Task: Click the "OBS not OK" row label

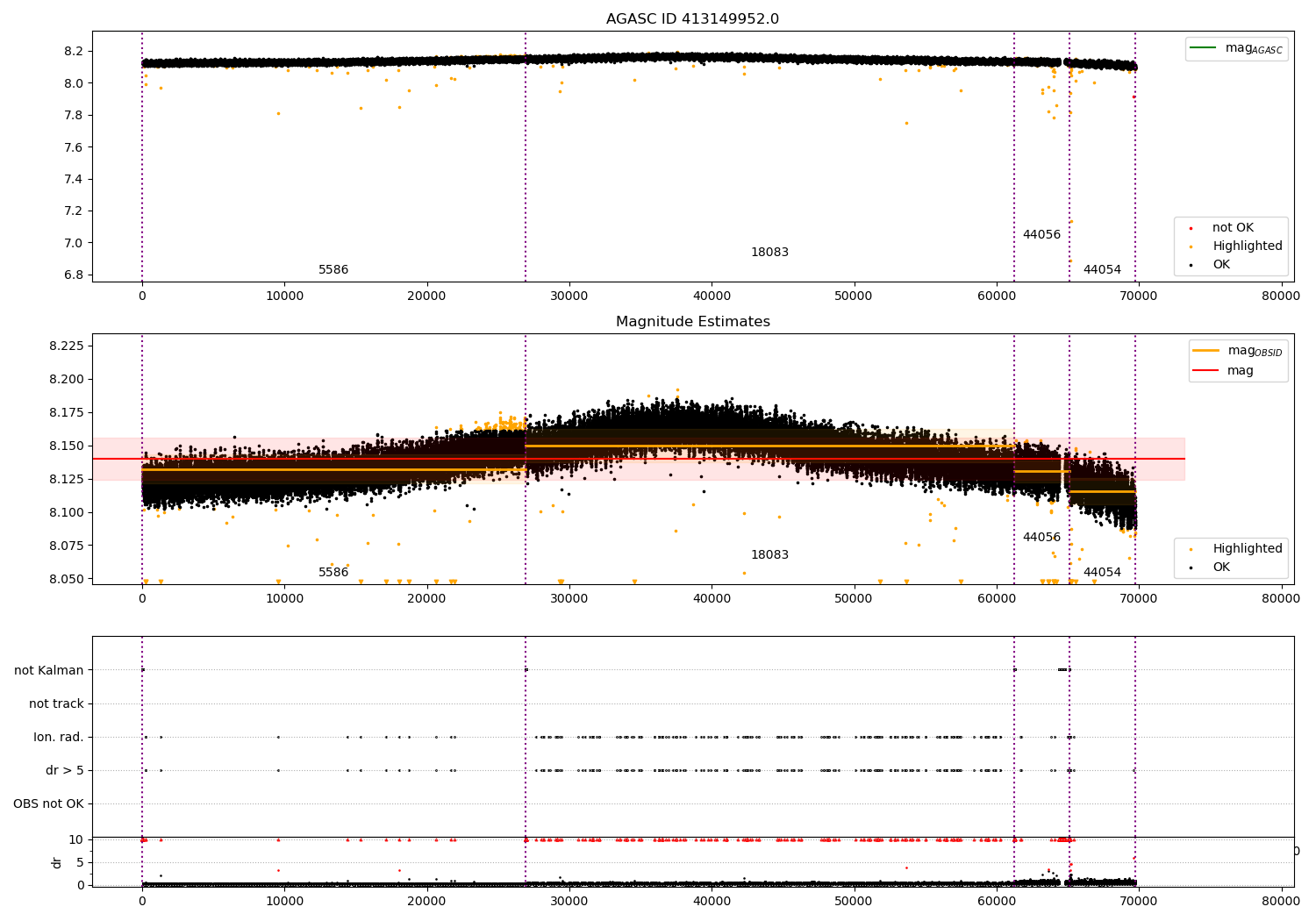Action: pos(49,804)
